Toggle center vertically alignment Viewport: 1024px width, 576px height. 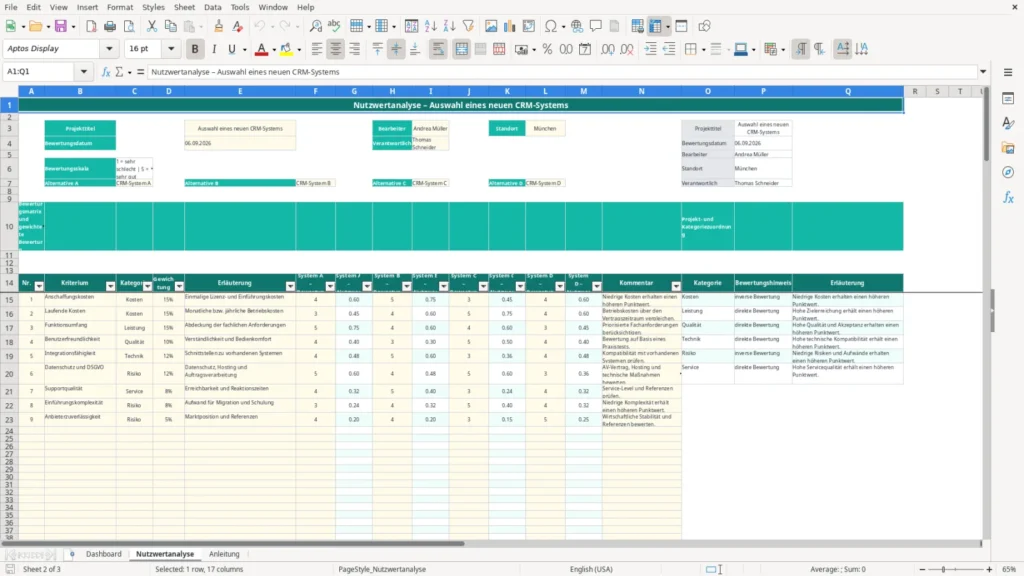[x=396, y=49]
